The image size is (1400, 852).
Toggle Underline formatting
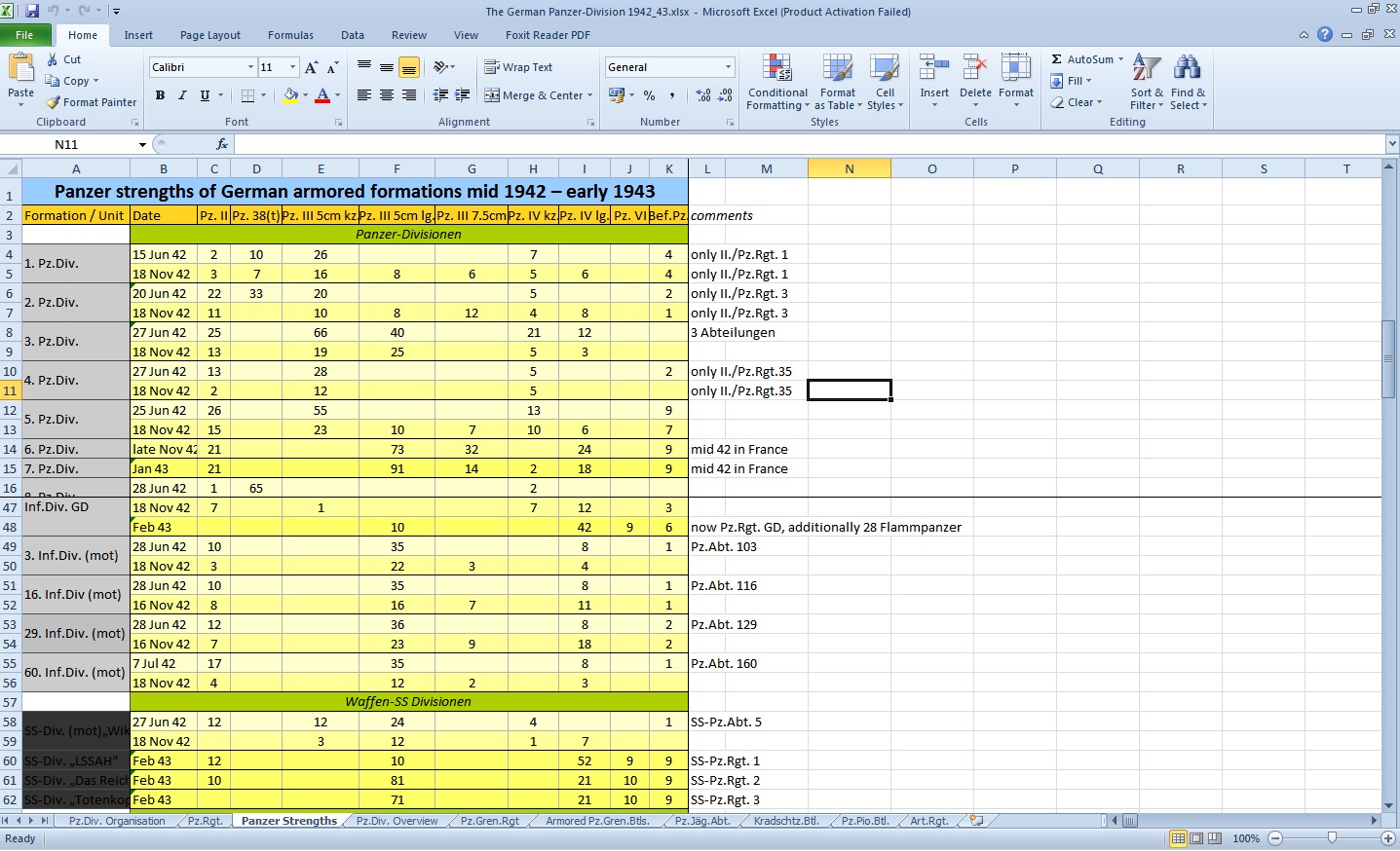click(x=205, y=95)
